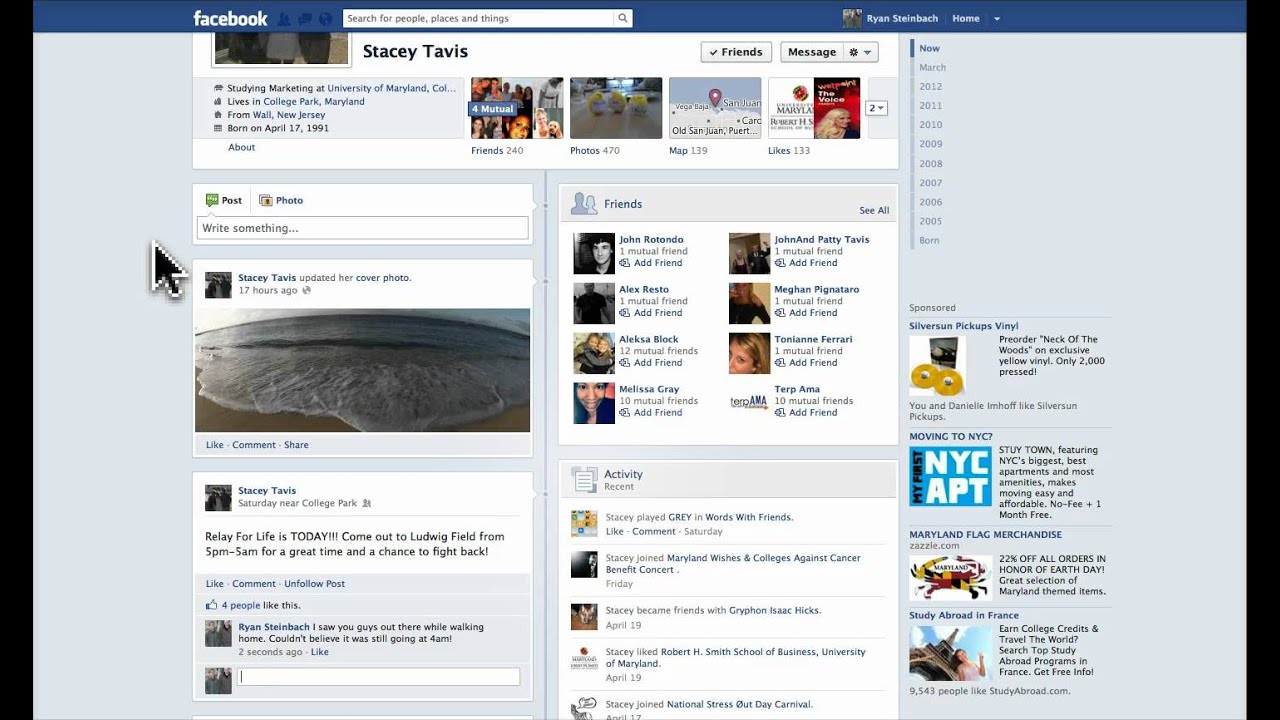Click the Write something text box
Viewport: 1280px width, 720px height.
point(362,228)
